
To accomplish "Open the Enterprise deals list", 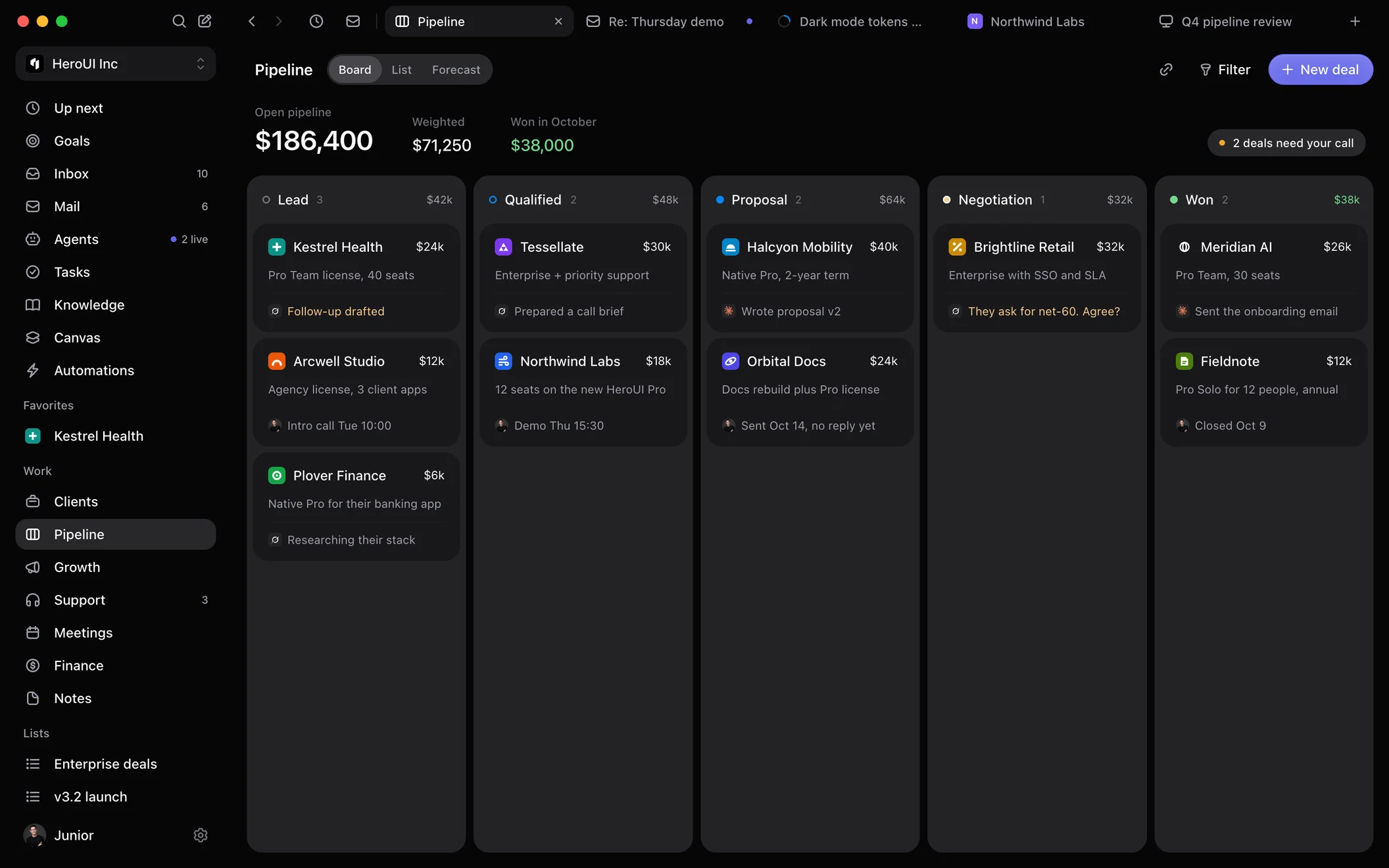I will [x=116, y=764].
